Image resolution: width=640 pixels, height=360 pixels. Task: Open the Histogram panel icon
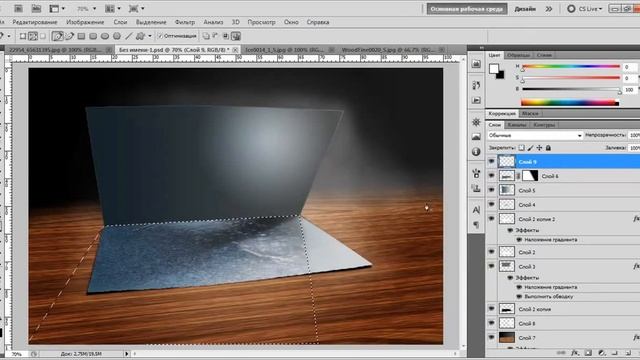pos(476,137)
